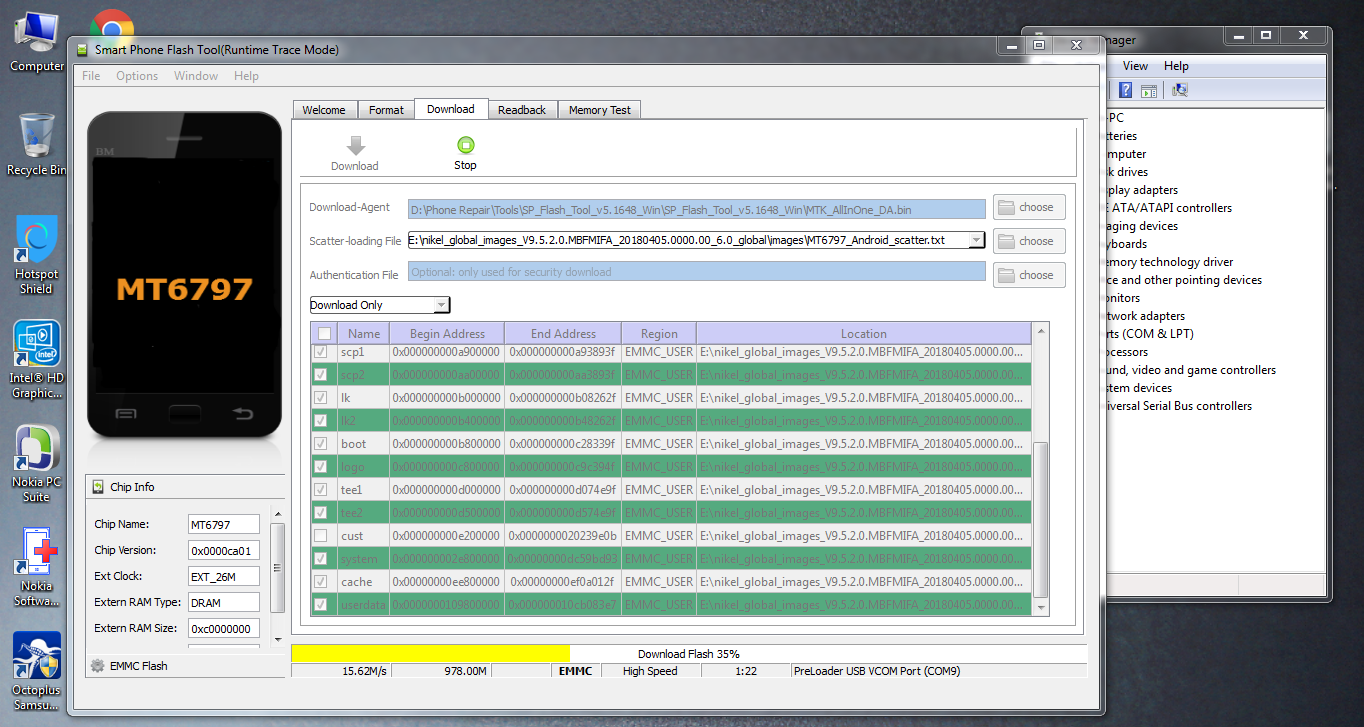This screenshot has width=1364, height=727.
Task: Open the File menu
Action: [x=91, y=76]
